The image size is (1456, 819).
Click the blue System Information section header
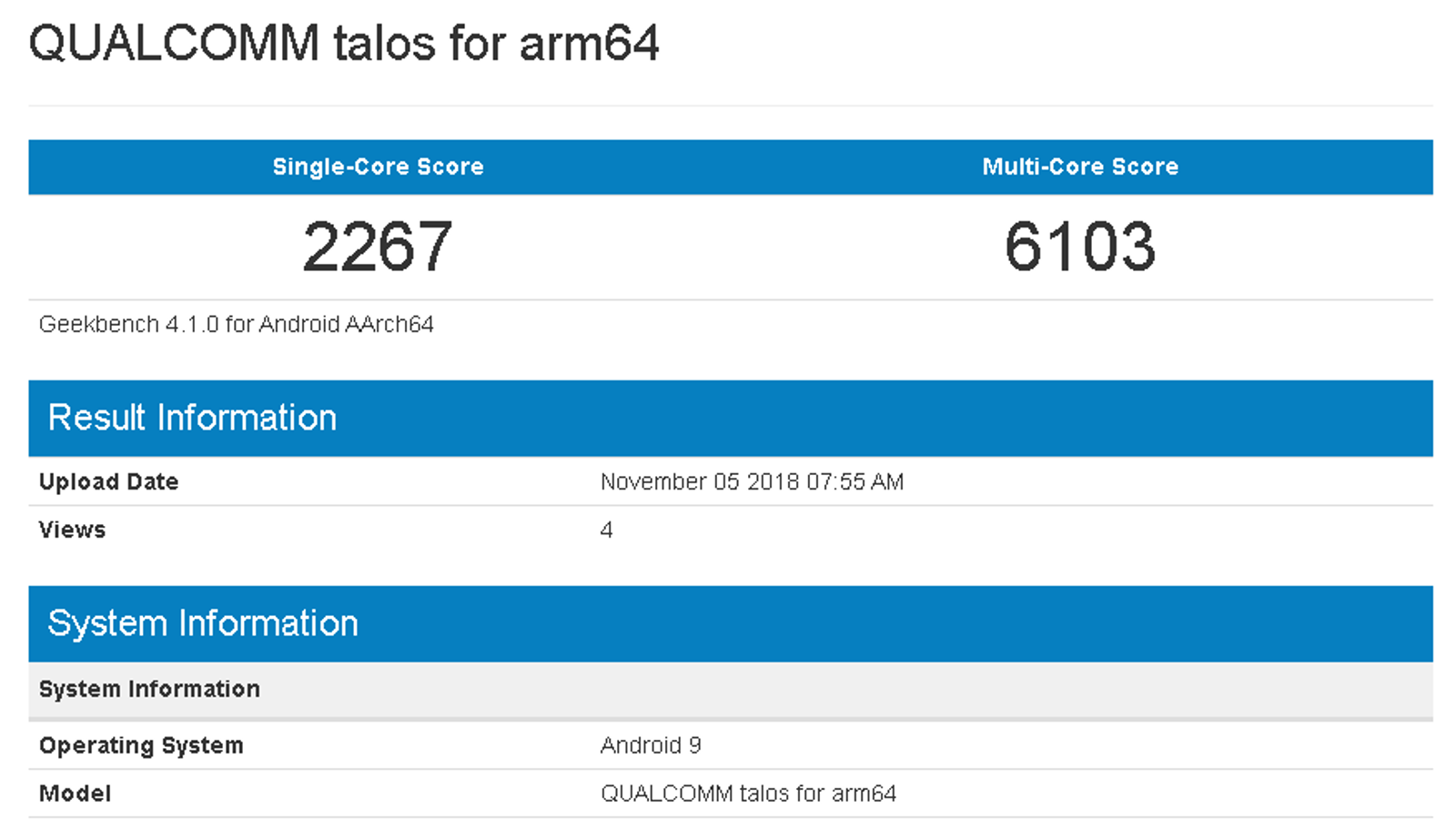point(202,623)
